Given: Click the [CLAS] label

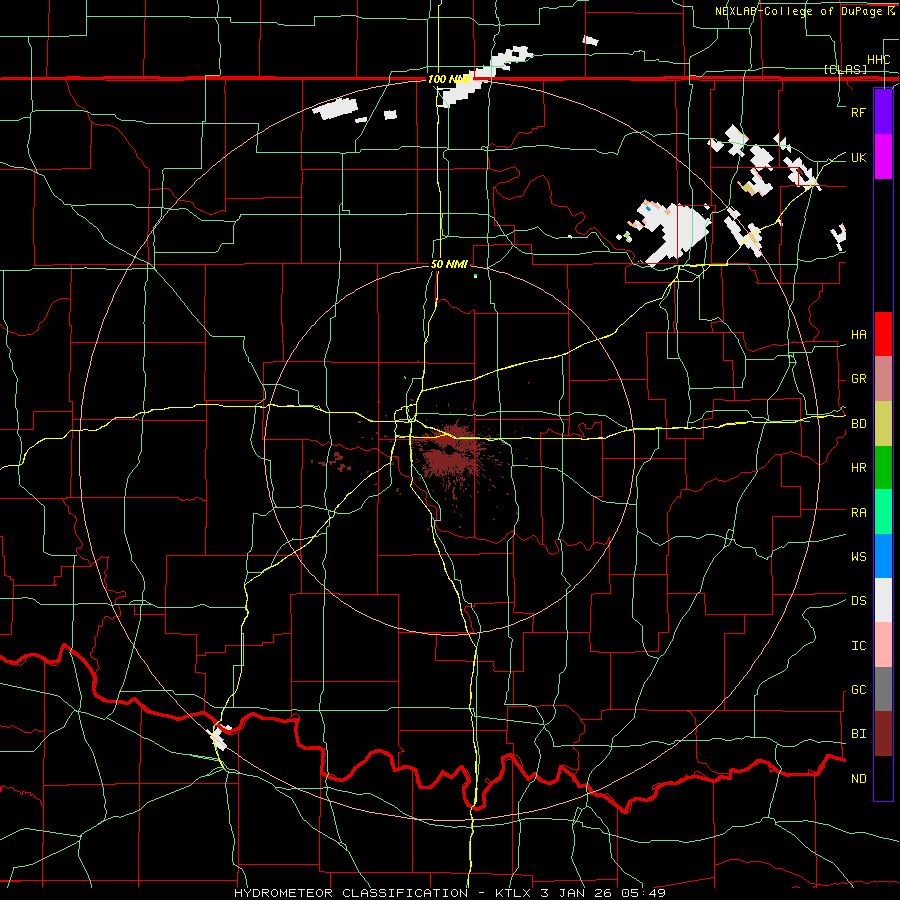Looking at the screenshot, I should 845,70.
